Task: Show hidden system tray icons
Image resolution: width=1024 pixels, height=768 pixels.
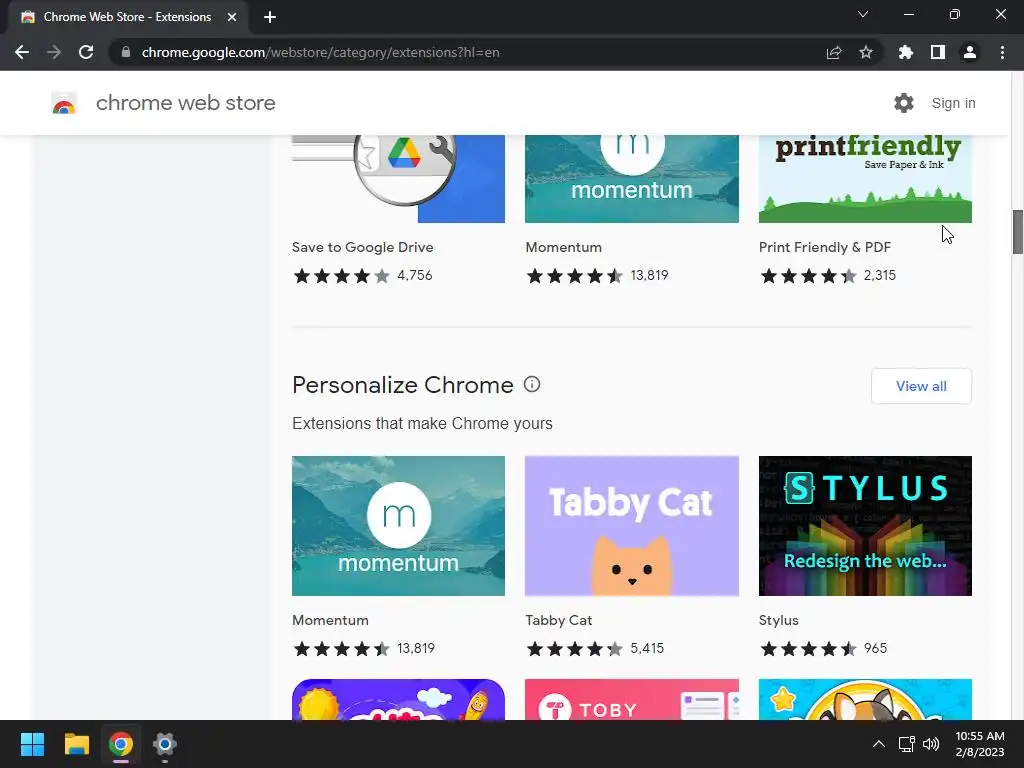Action: [879, 744]
